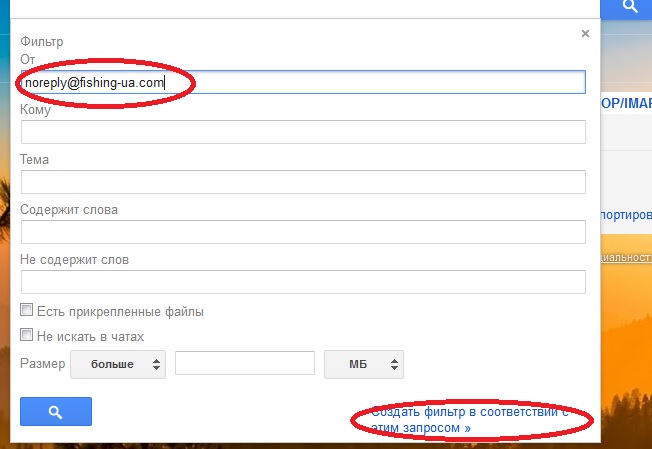Viewport: 652px width, 449px height.
Task: Click the main search bar above the filter dialog
Action: (x=300, y=6)
